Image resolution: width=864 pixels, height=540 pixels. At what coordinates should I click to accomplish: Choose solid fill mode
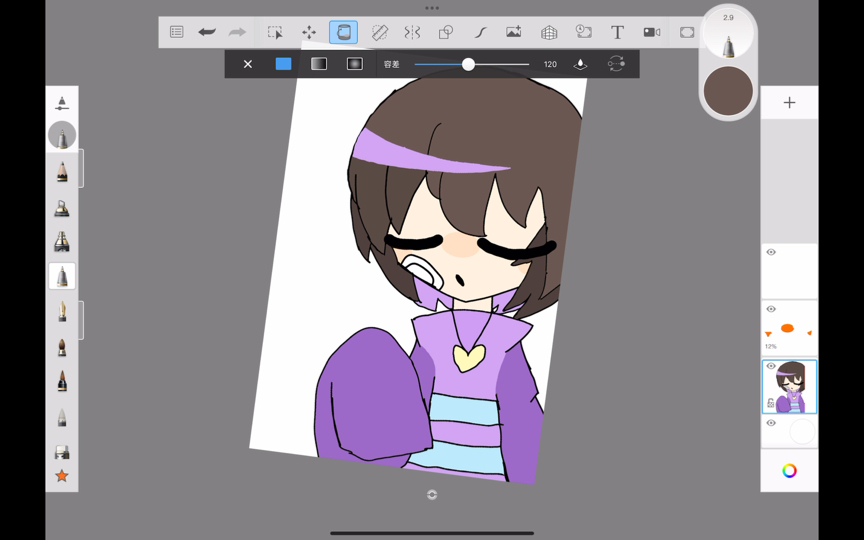[x=283, y=64]
